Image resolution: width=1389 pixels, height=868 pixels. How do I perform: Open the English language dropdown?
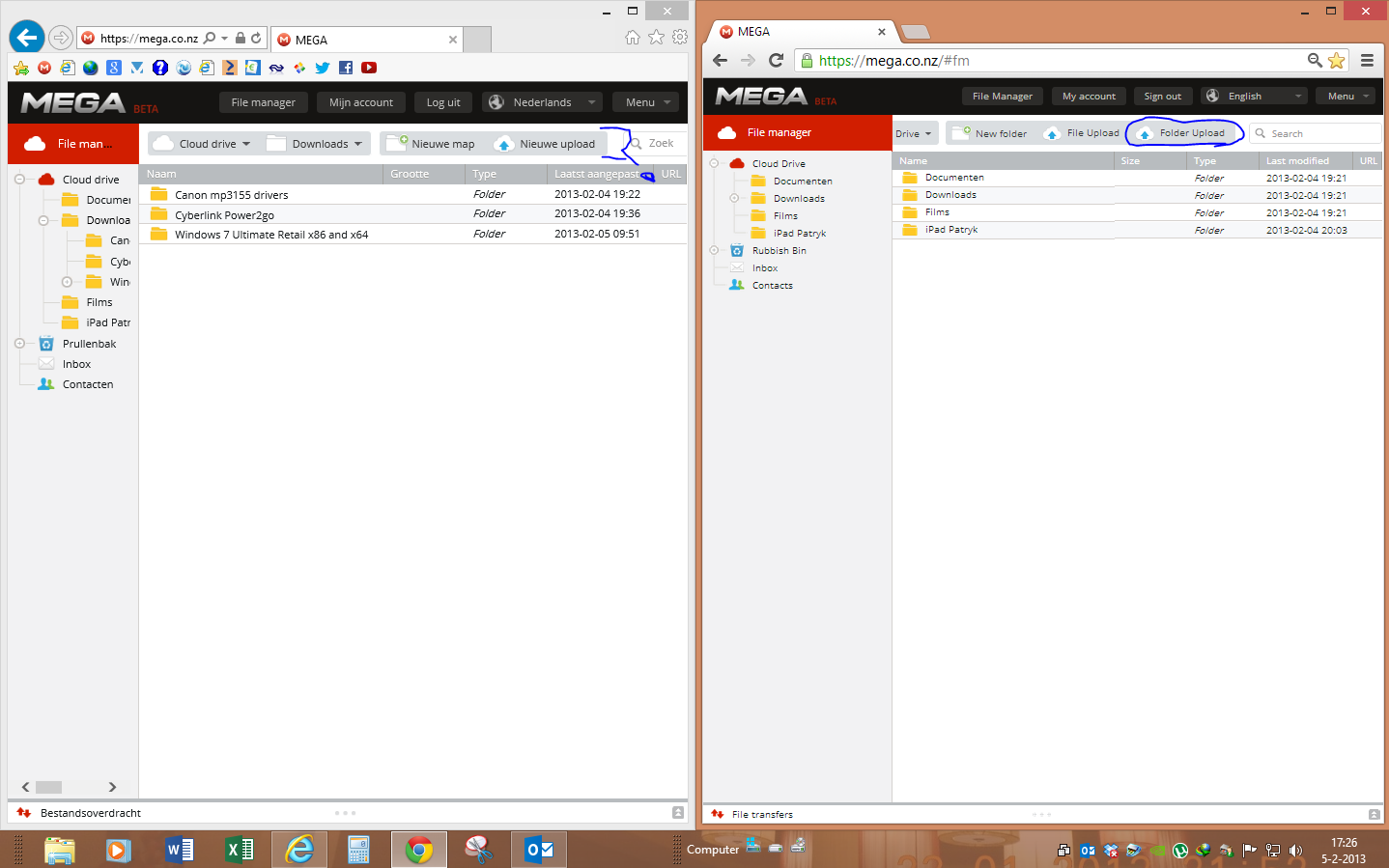tap(1254, 96)
